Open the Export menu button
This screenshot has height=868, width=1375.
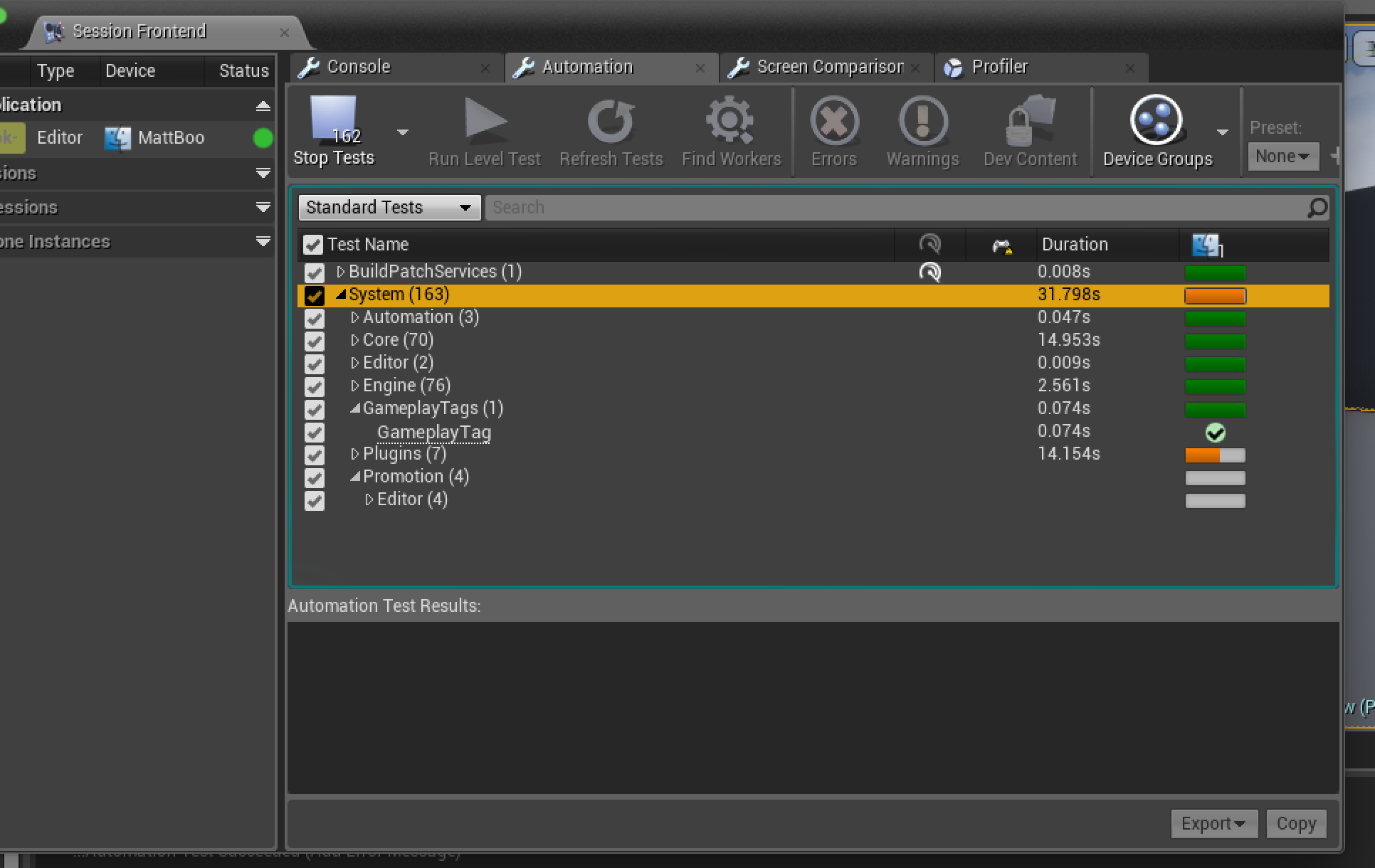tap(1213, 824)
